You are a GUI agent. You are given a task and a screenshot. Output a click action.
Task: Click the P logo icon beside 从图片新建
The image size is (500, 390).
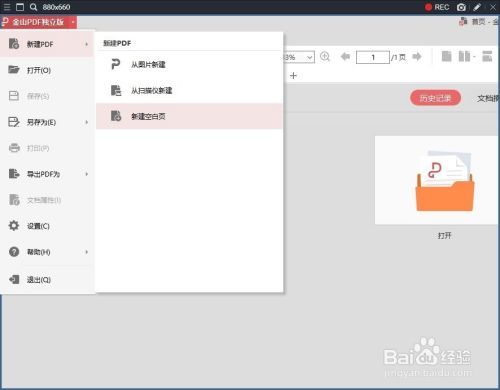115,64
